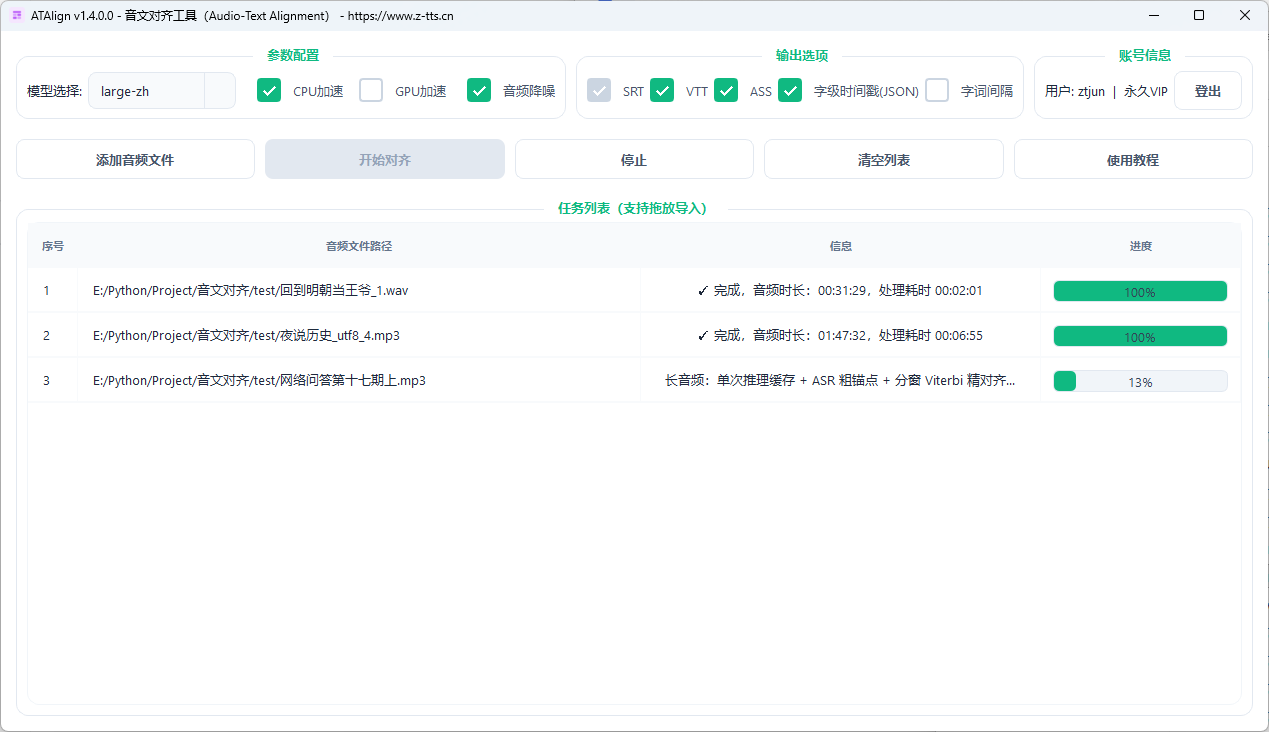
Task: Click the 清空列表 button
Action: [x=884, y=159]
